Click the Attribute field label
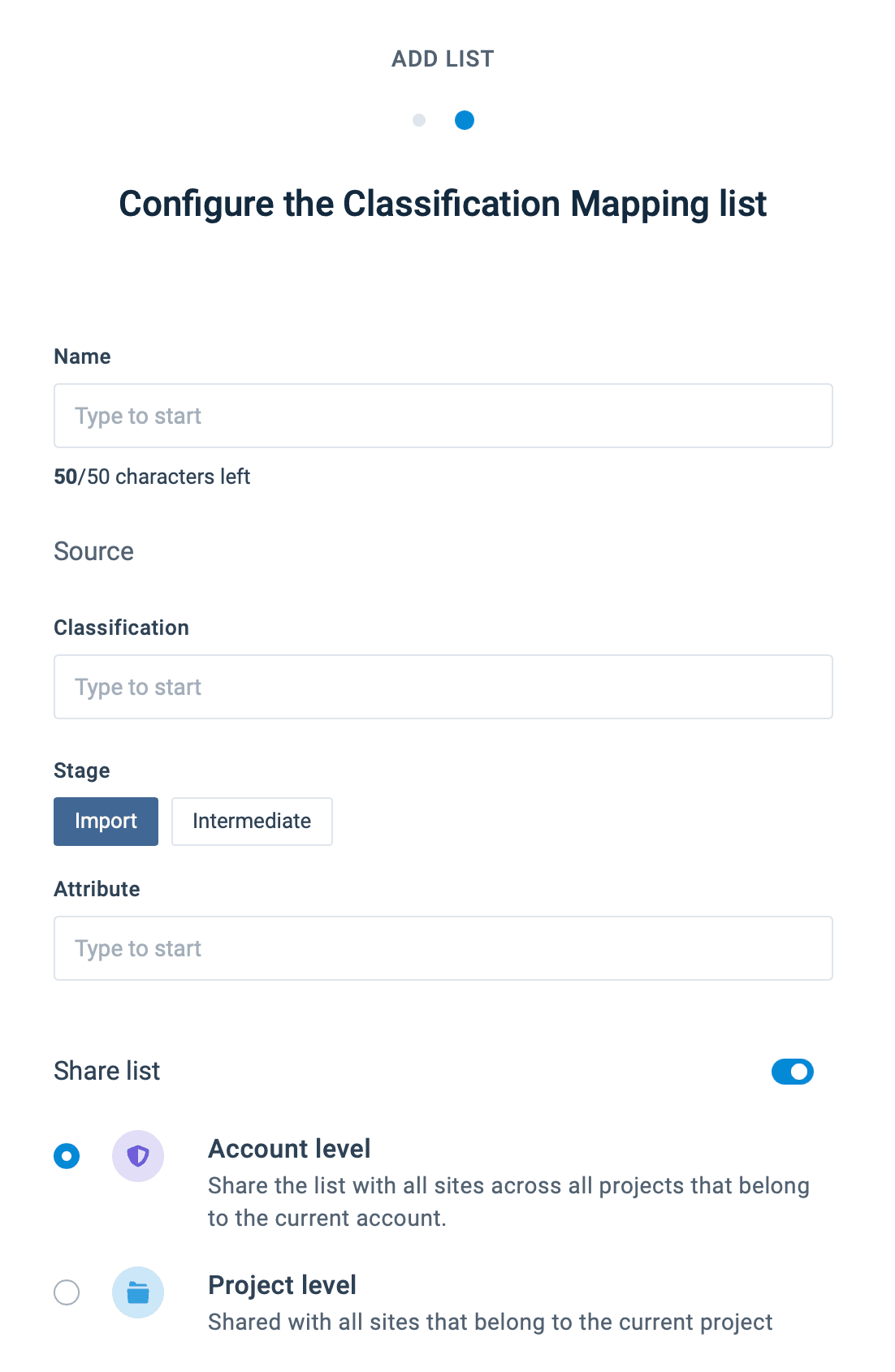The height and width of the screenshot is (1372, 895). pos(97,889)
